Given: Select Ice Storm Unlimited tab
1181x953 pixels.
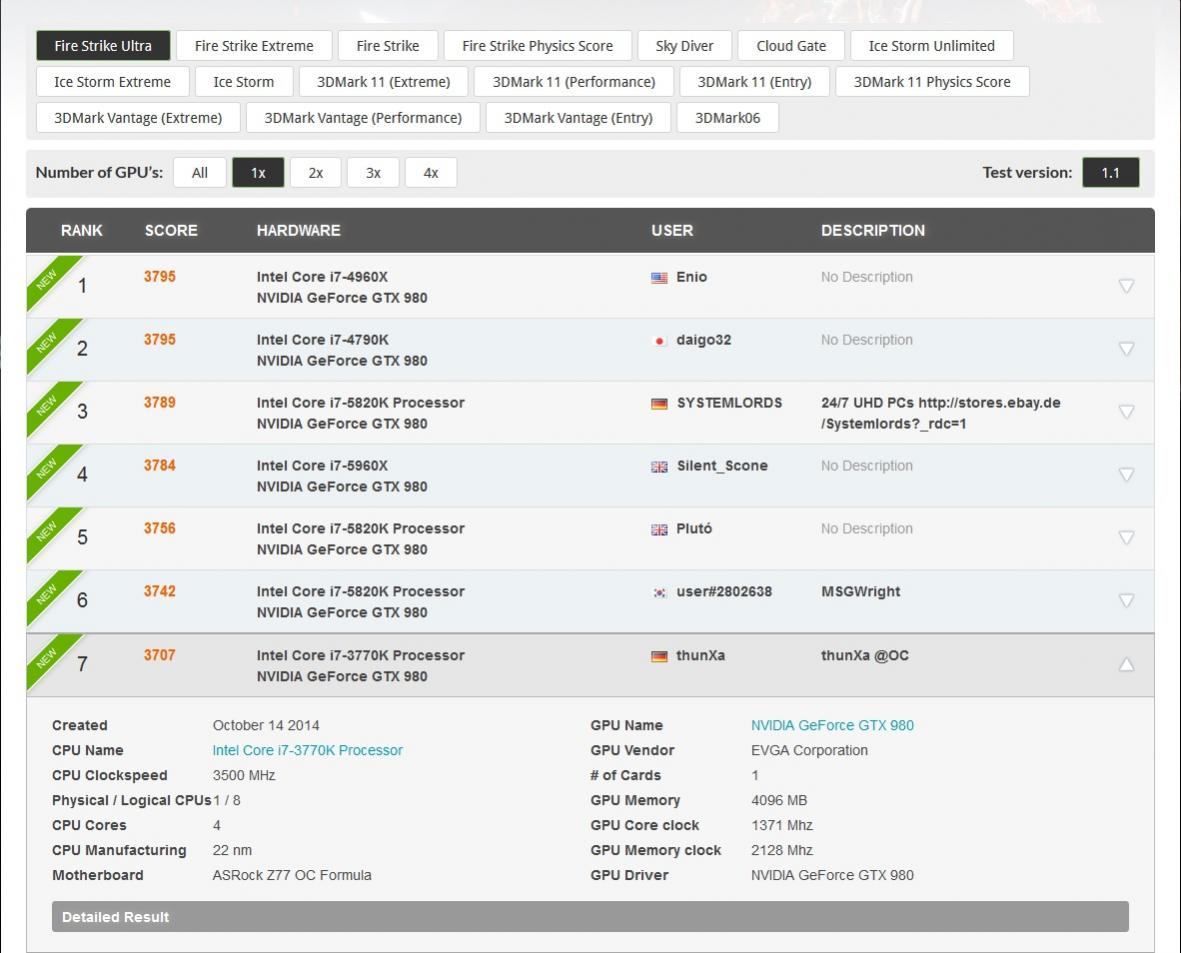Looking at the screenshot, I should click(932, 46).
